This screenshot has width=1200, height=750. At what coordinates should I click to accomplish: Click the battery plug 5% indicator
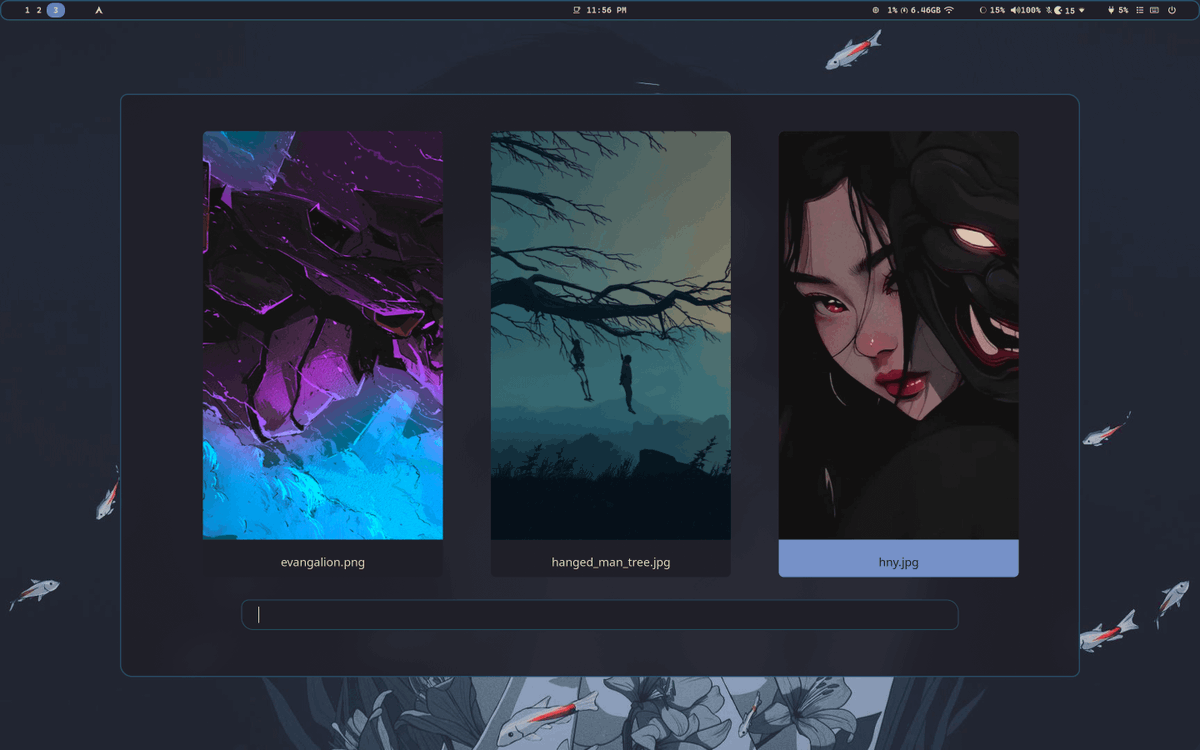[x=1118, y=10]
